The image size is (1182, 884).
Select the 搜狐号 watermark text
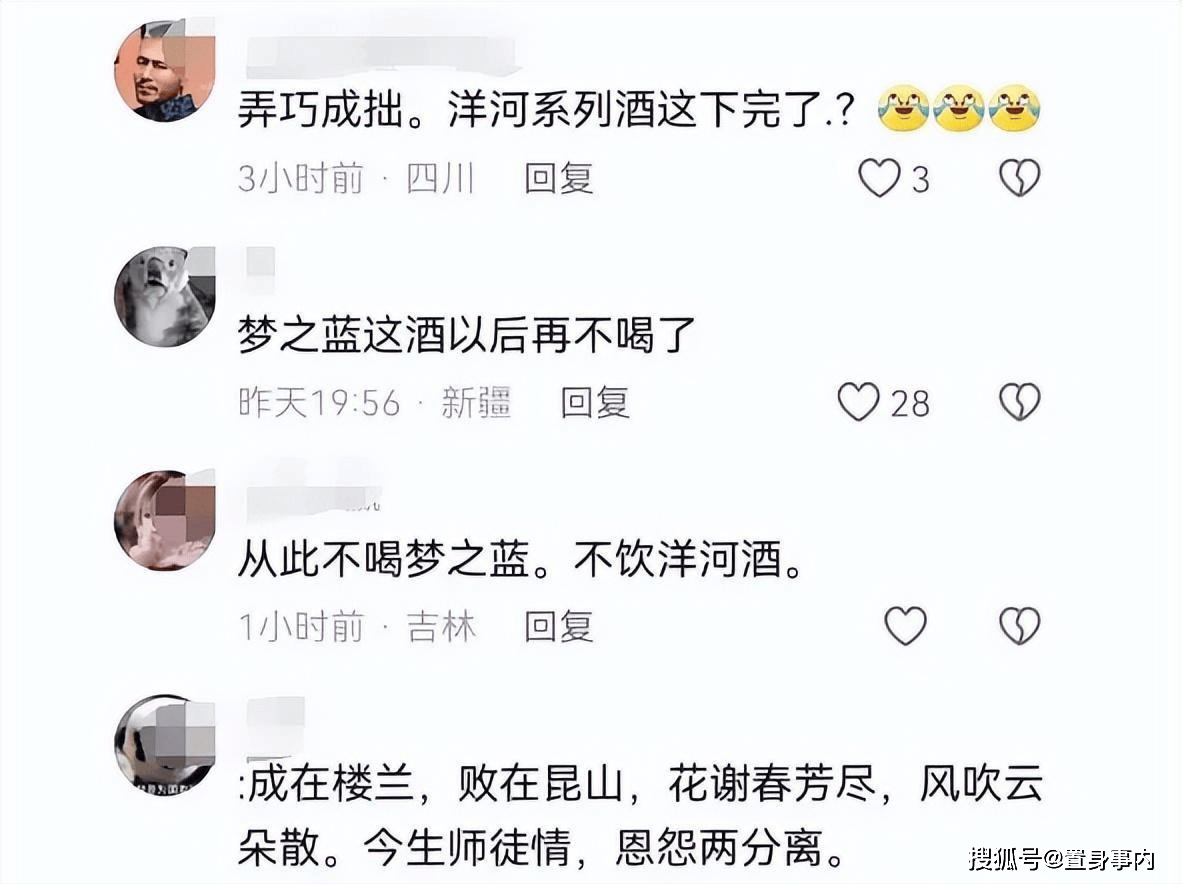pos(1061,858)
